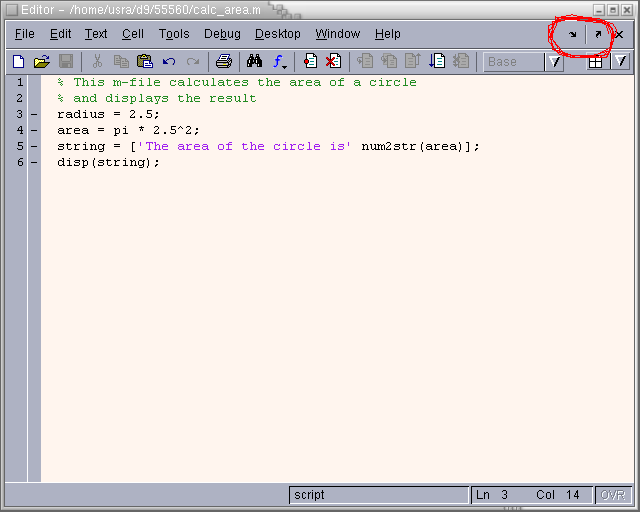Click the 'script' status bar field
The height and width of the screenshot is (512, 640).
(x=379, y=495)
